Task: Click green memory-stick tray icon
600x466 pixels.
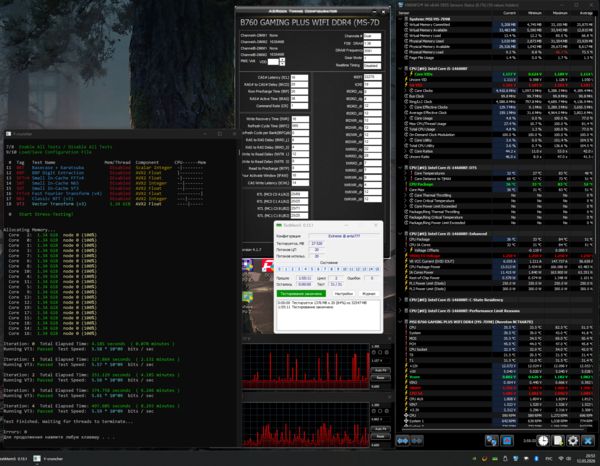Action: tap(495, 458)
